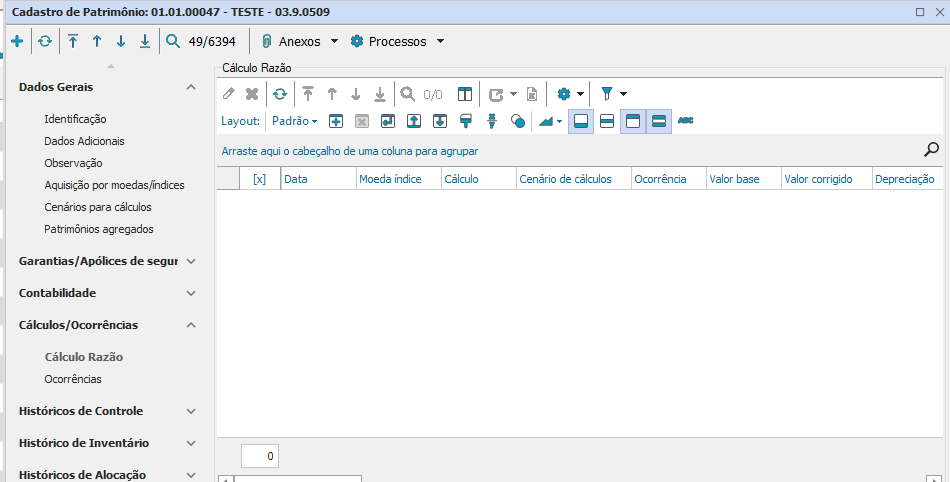Click the magnifier search icon beside 49/6394
The height and width of the screenshot is (482, 950).
pos(173,42)
